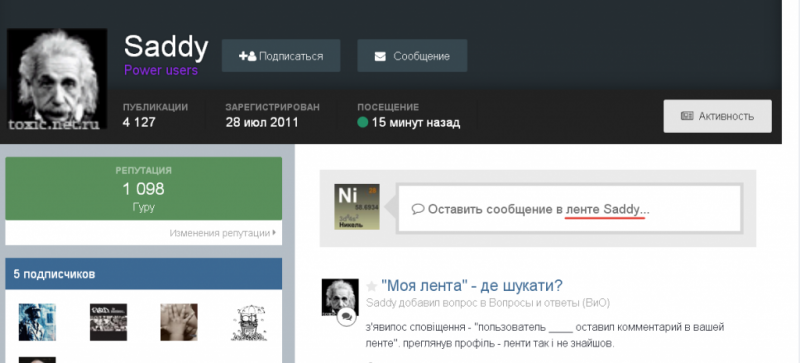Click the Power users group label
Screen dimensions: 800x363
click(x=161, y=70)
